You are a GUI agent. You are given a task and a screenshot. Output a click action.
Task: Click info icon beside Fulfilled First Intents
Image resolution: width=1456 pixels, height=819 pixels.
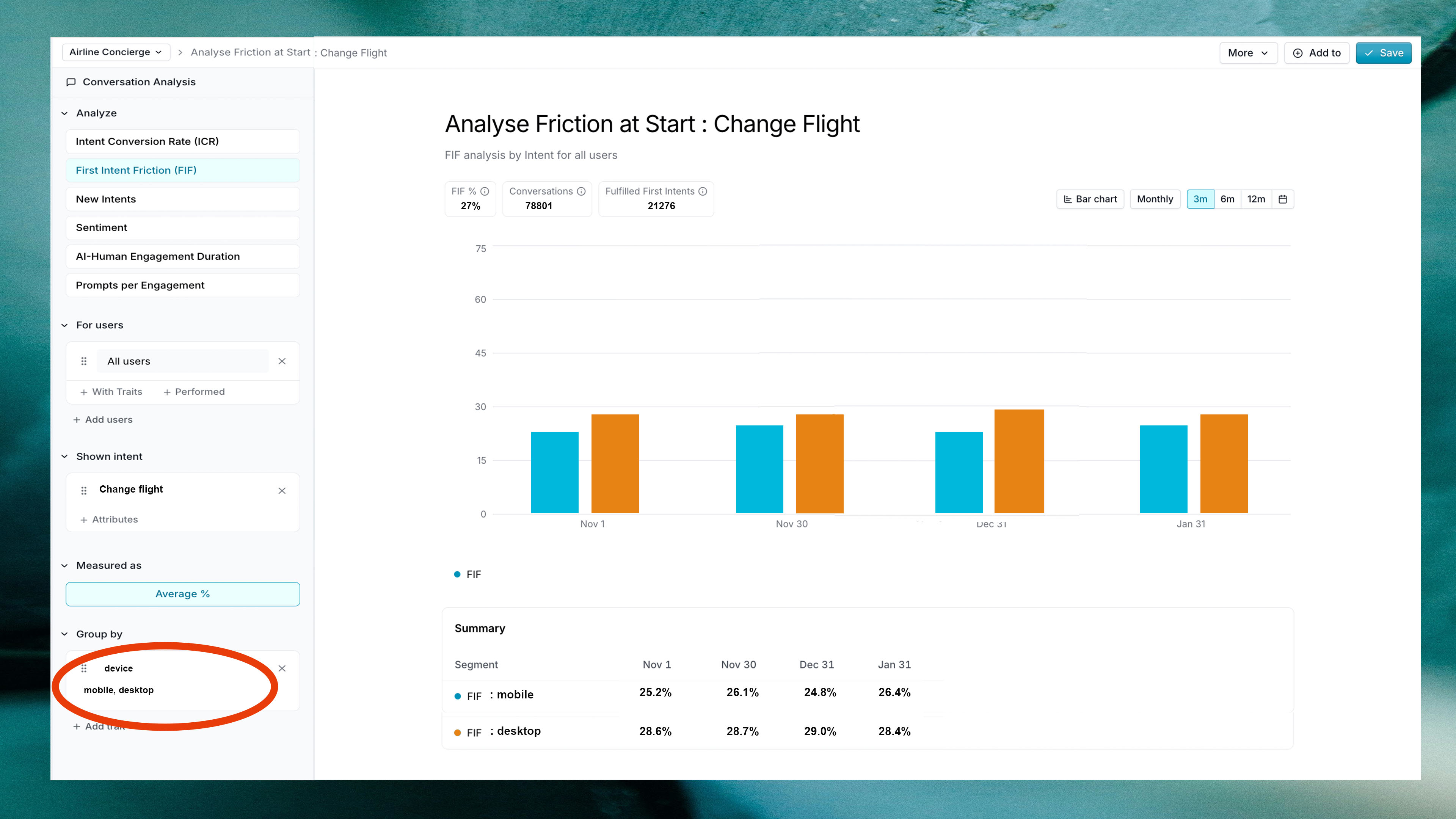(x=703, y=191)
